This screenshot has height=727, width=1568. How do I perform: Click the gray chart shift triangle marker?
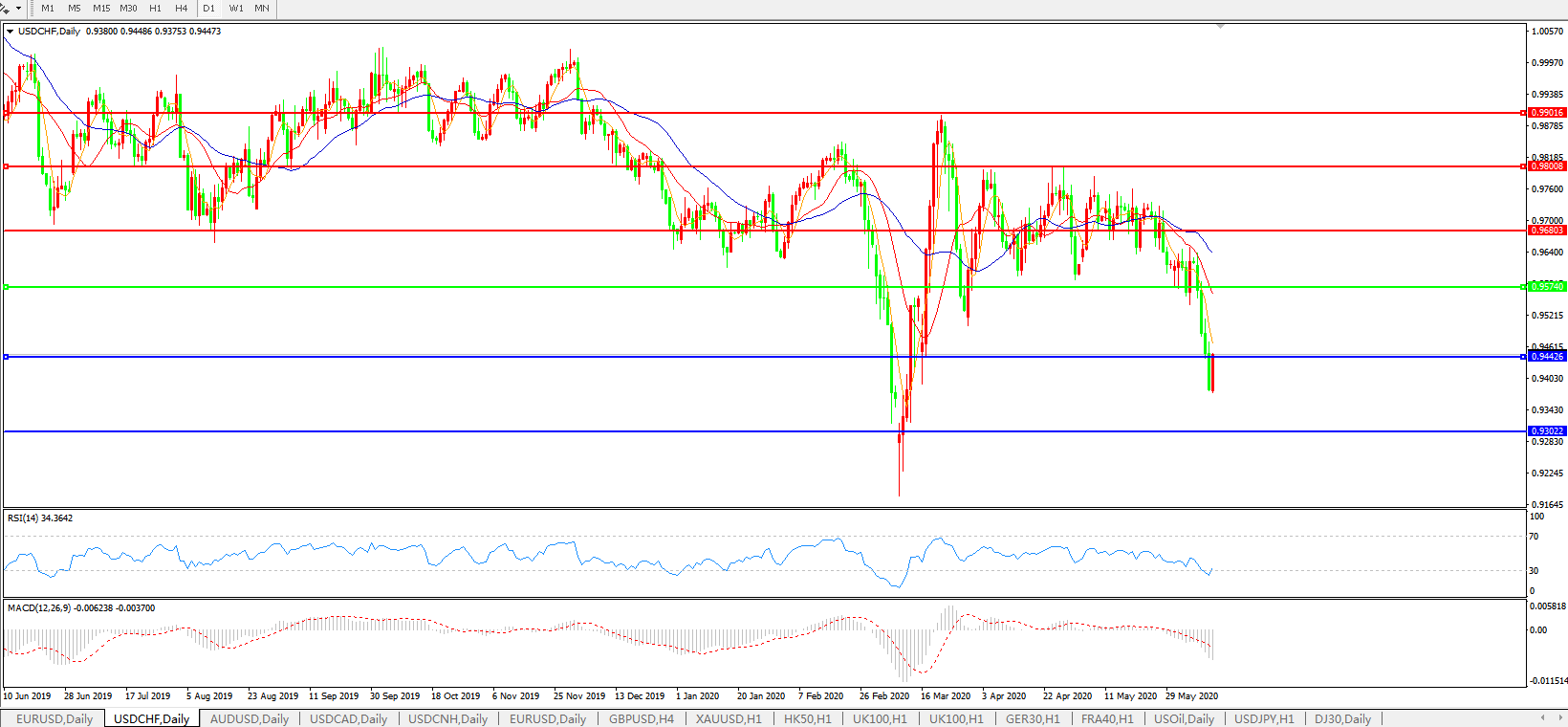click(1221, 27)
